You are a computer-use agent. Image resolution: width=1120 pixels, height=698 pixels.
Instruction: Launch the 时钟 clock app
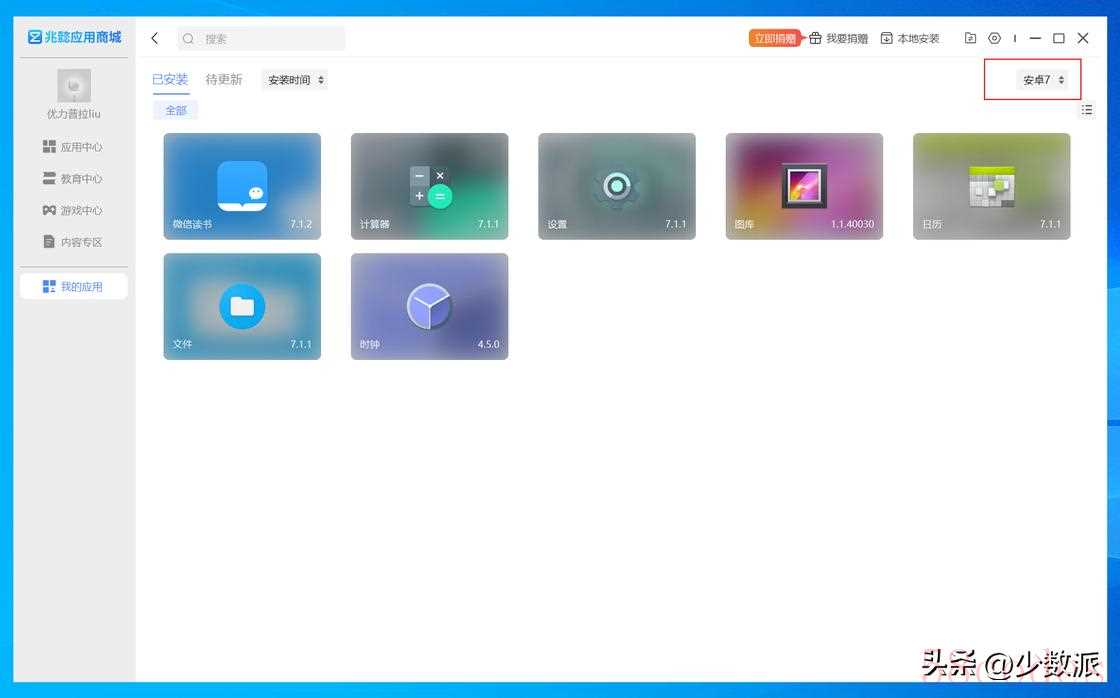[x=429, y=306]
